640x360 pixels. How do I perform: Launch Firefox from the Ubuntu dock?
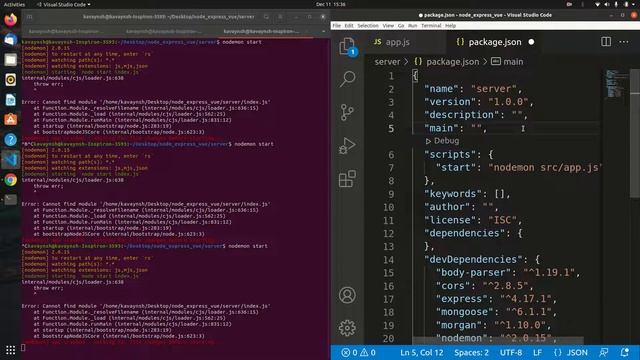[11, 20]
